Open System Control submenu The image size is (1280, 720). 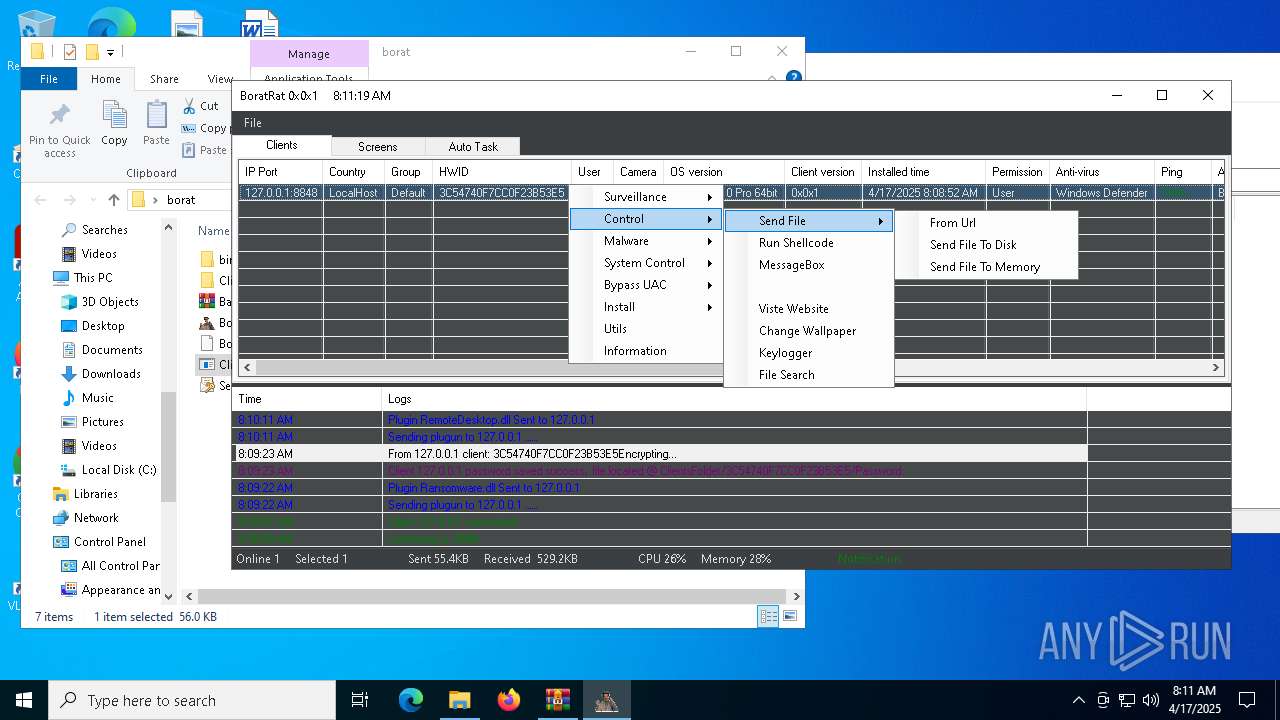pos(646,263)
